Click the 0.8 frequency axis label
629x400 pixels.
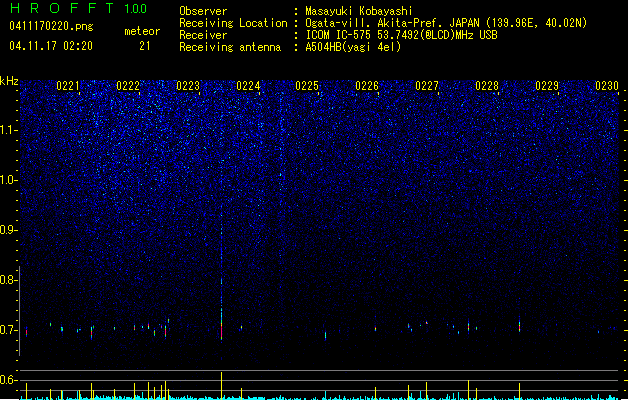point(8,280)
